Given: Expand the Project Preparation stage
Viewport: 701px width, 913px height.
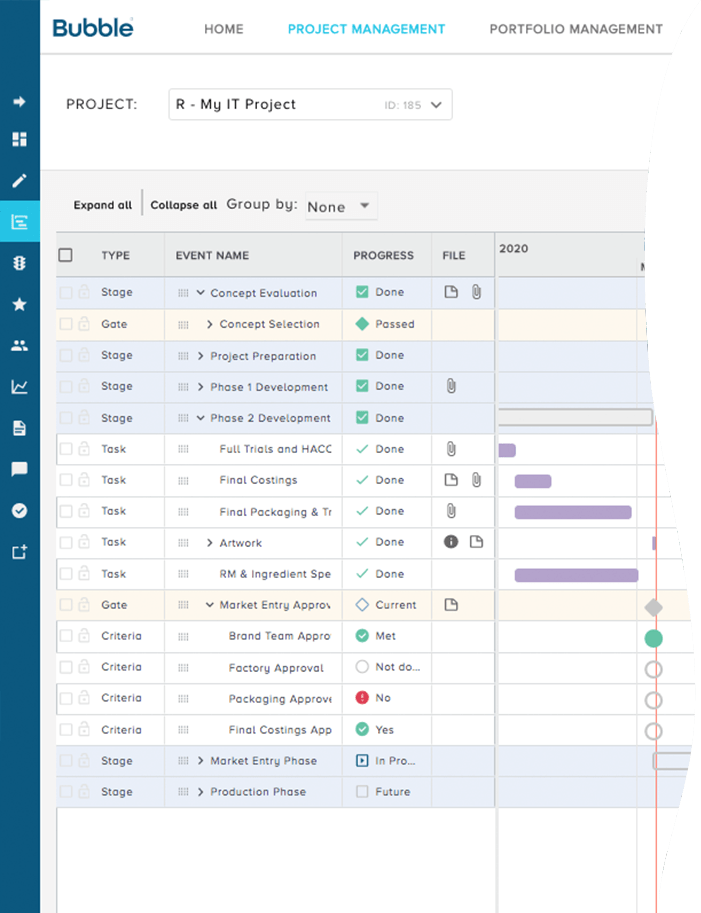Looking at the screenshot, I should pyautogui.click(x=200, y=356).
